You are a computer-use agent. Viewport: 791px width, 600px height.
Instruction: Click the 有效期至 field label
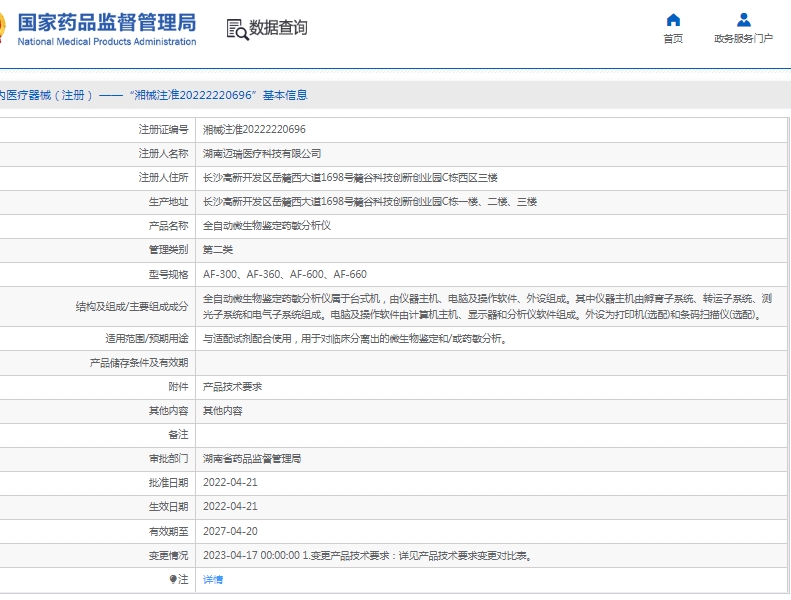point(168,531)
